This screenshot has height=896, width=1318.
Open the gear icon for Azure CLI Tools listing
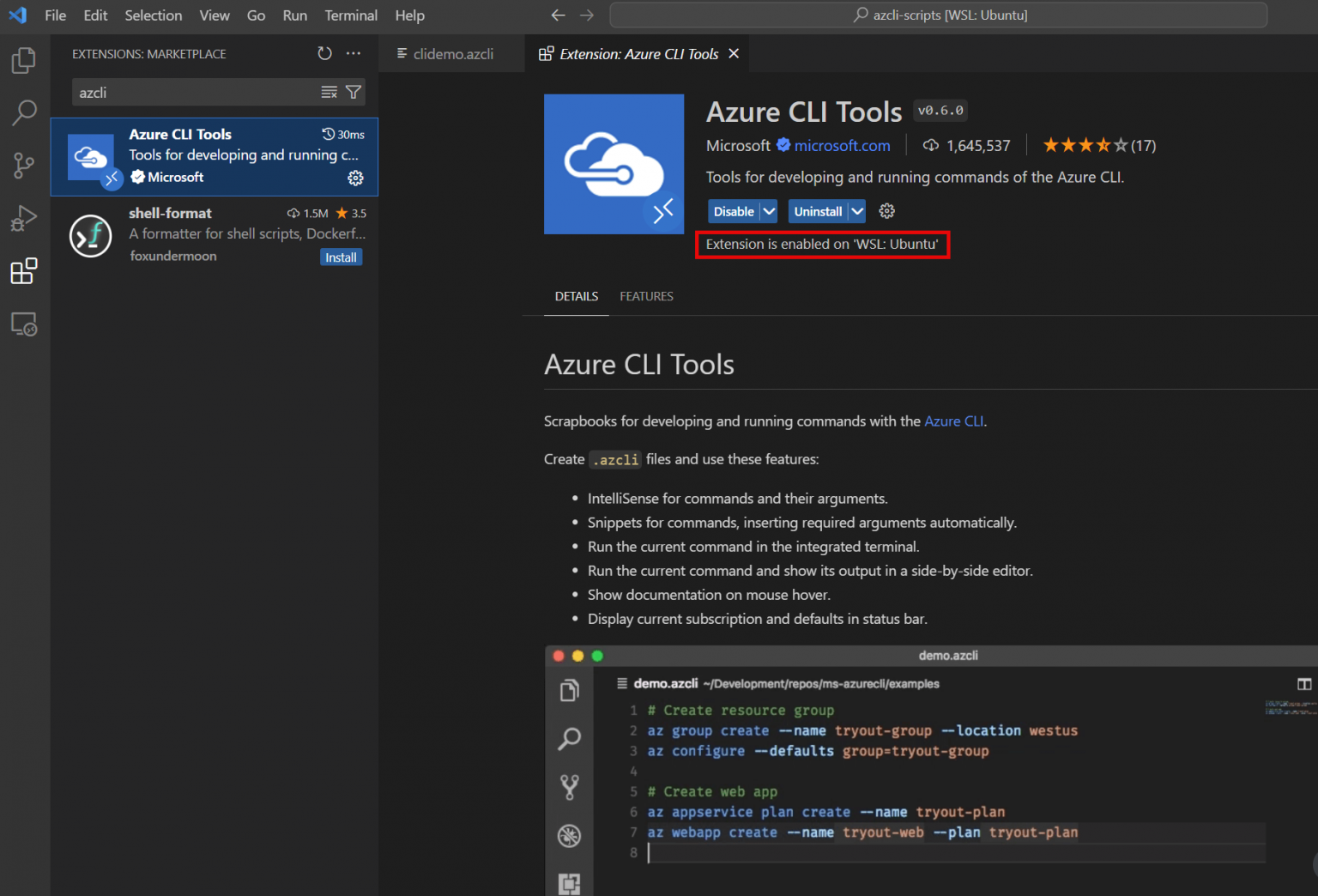(356, 178)
